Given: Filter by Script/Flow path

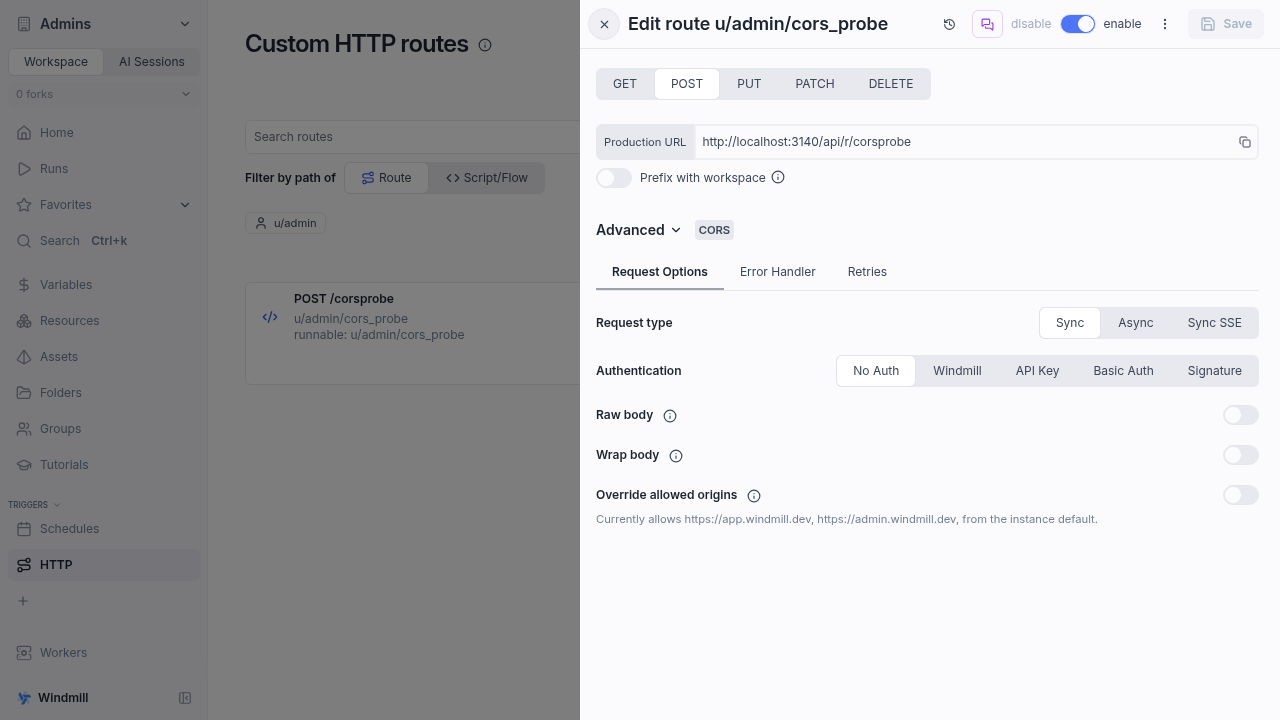Looking at the screenshot, I should [487, 178].
